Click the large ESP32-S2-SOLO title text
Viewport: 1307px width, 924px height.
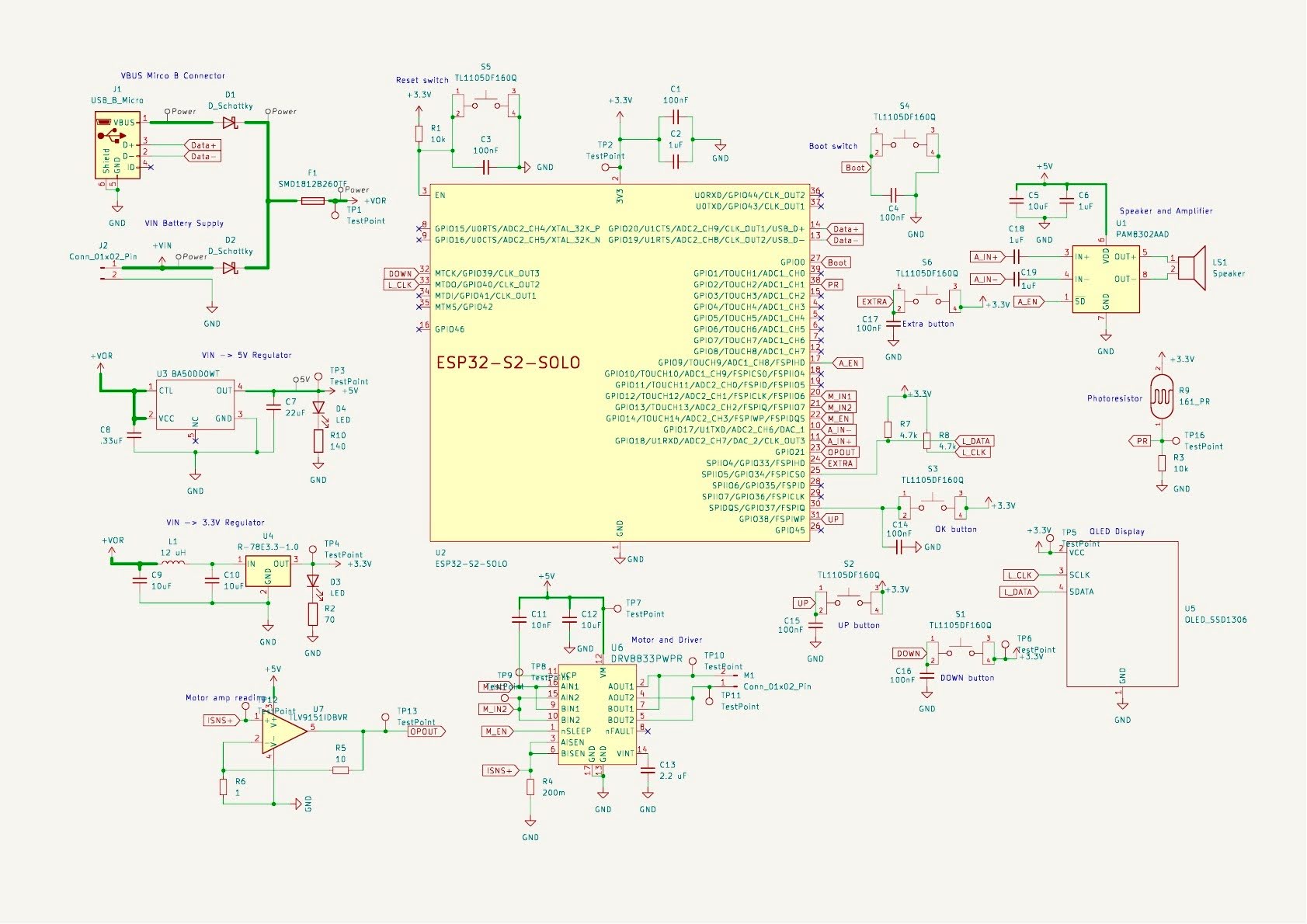(x=508, y=363)
